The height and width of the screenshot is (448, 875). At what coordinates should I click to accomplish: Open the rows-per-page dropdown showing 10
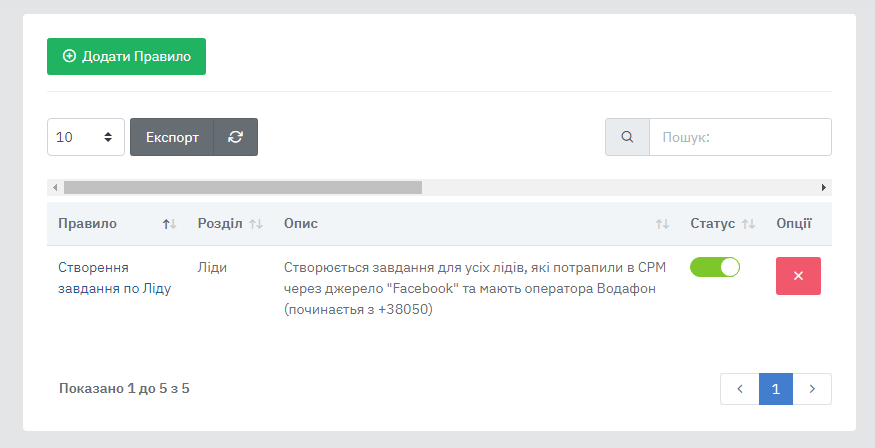coord(86,138)
